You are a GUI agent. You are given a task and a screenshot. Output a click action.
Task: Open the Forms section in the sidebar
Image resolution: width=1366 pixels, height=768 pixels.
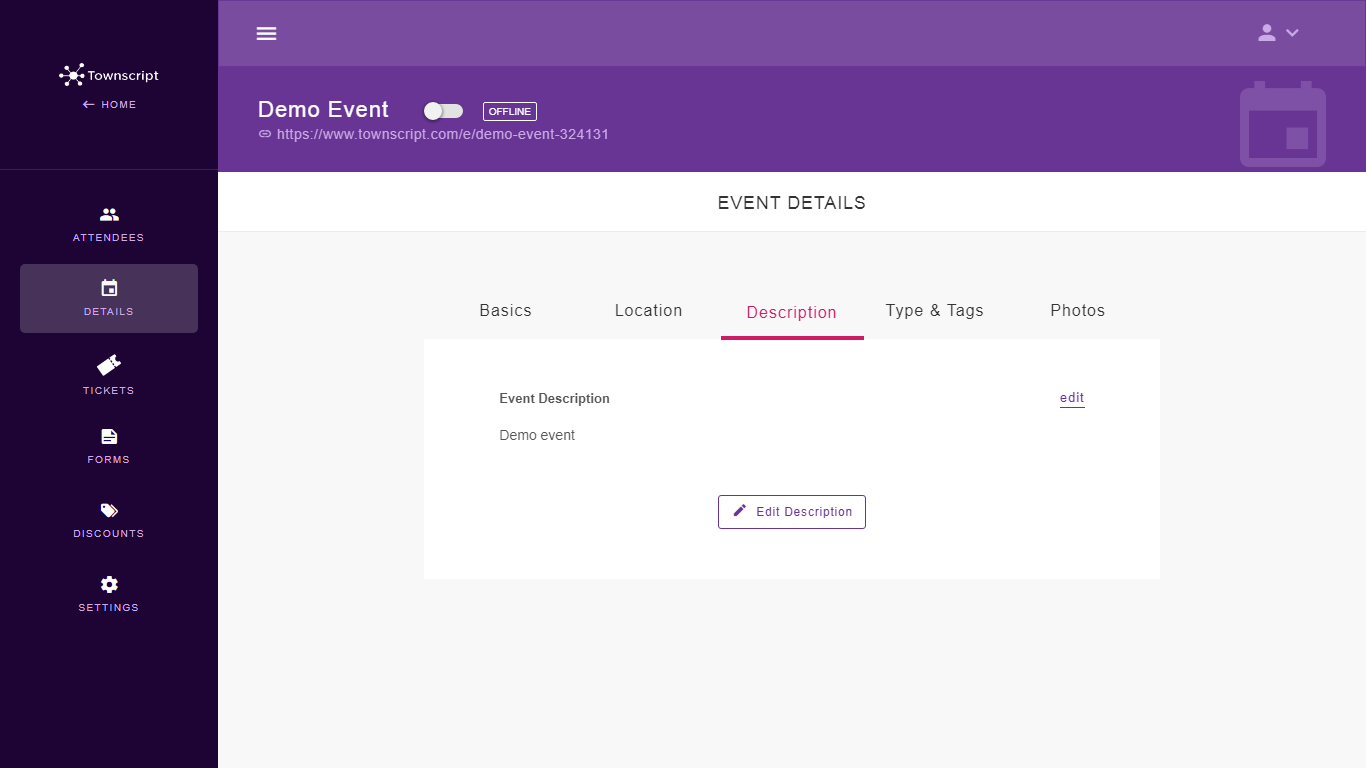pyautogui.click(x=109, y=446)
